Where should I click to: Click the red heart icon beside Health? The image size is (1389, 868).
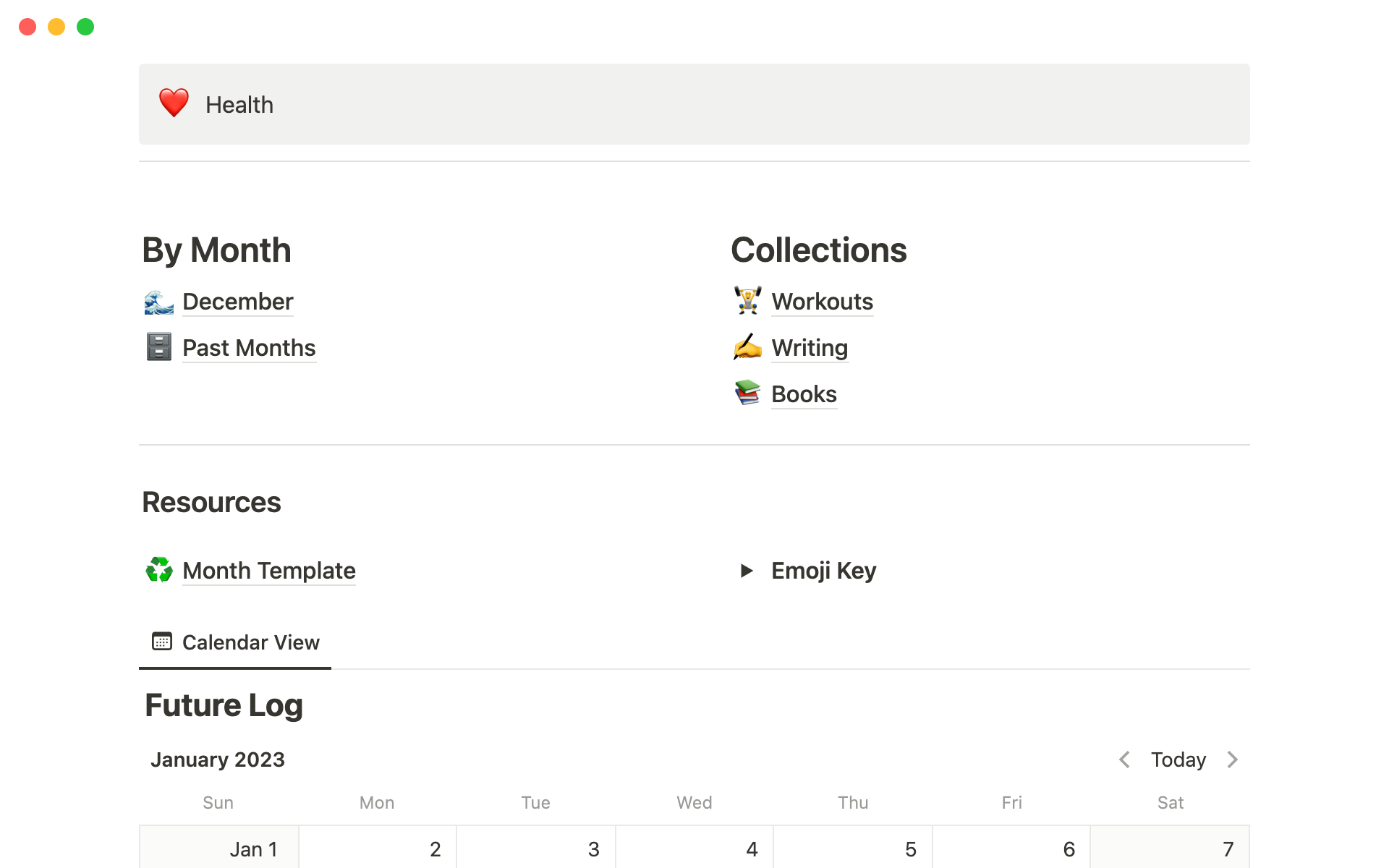174,103
